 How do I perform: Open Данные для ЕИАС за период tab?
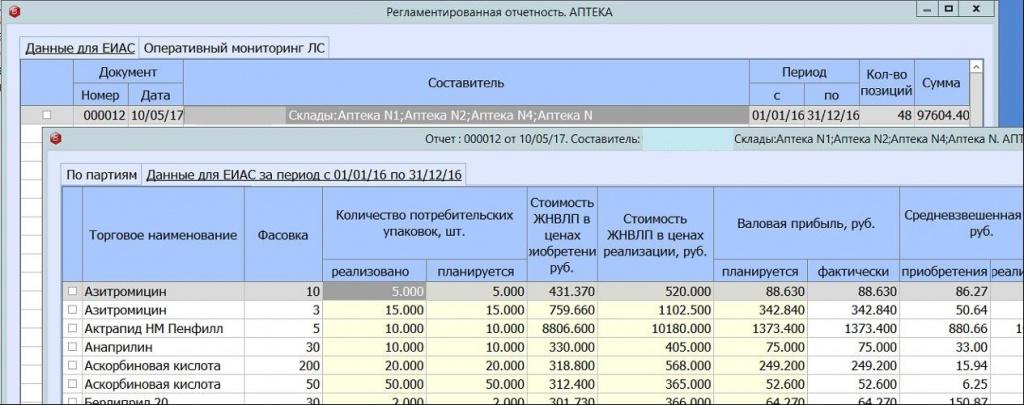(304, 175)
